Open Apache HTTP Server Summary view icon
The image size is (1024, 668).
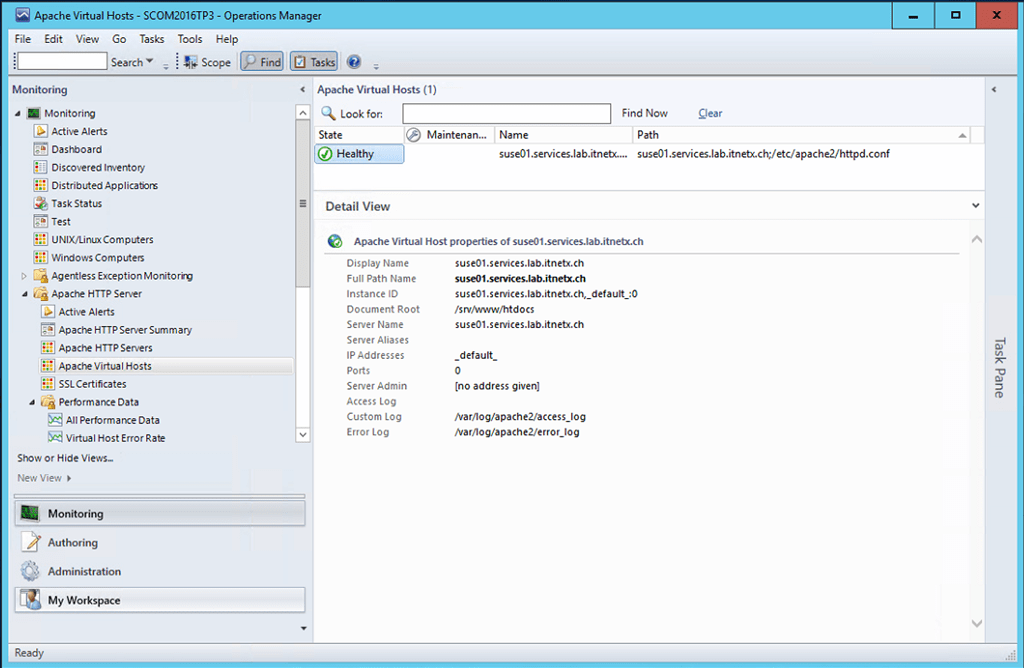(48, 330)
